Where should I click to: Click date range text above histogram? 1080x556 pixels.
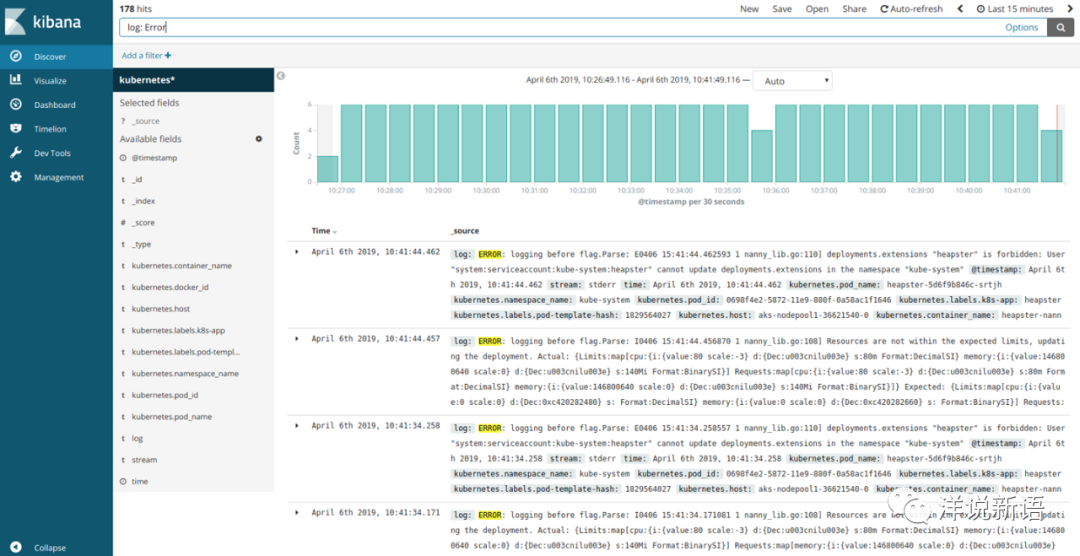[633, 80]
